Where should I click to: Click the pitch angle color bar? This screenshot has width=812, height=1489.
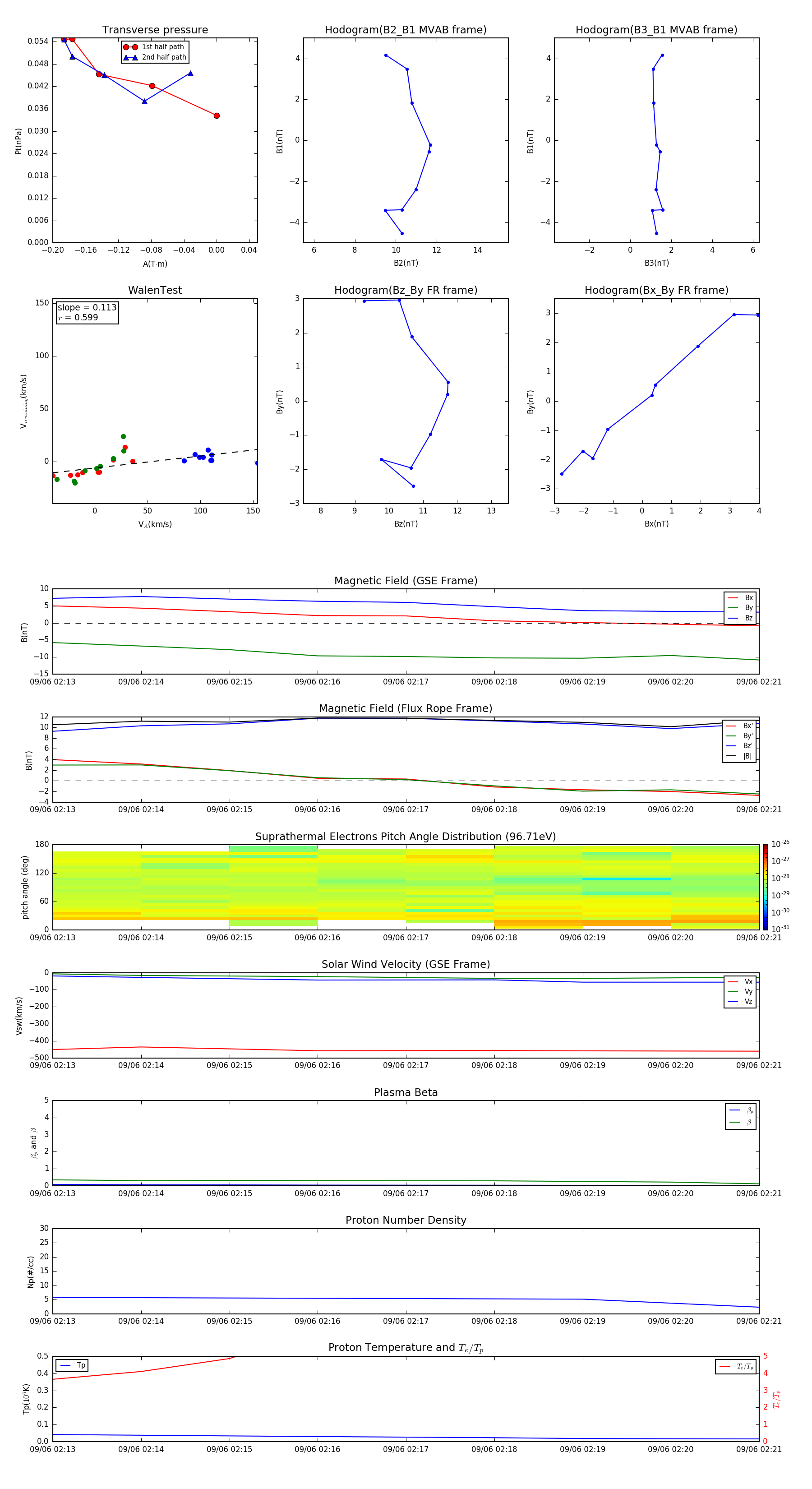click(765, 887)
